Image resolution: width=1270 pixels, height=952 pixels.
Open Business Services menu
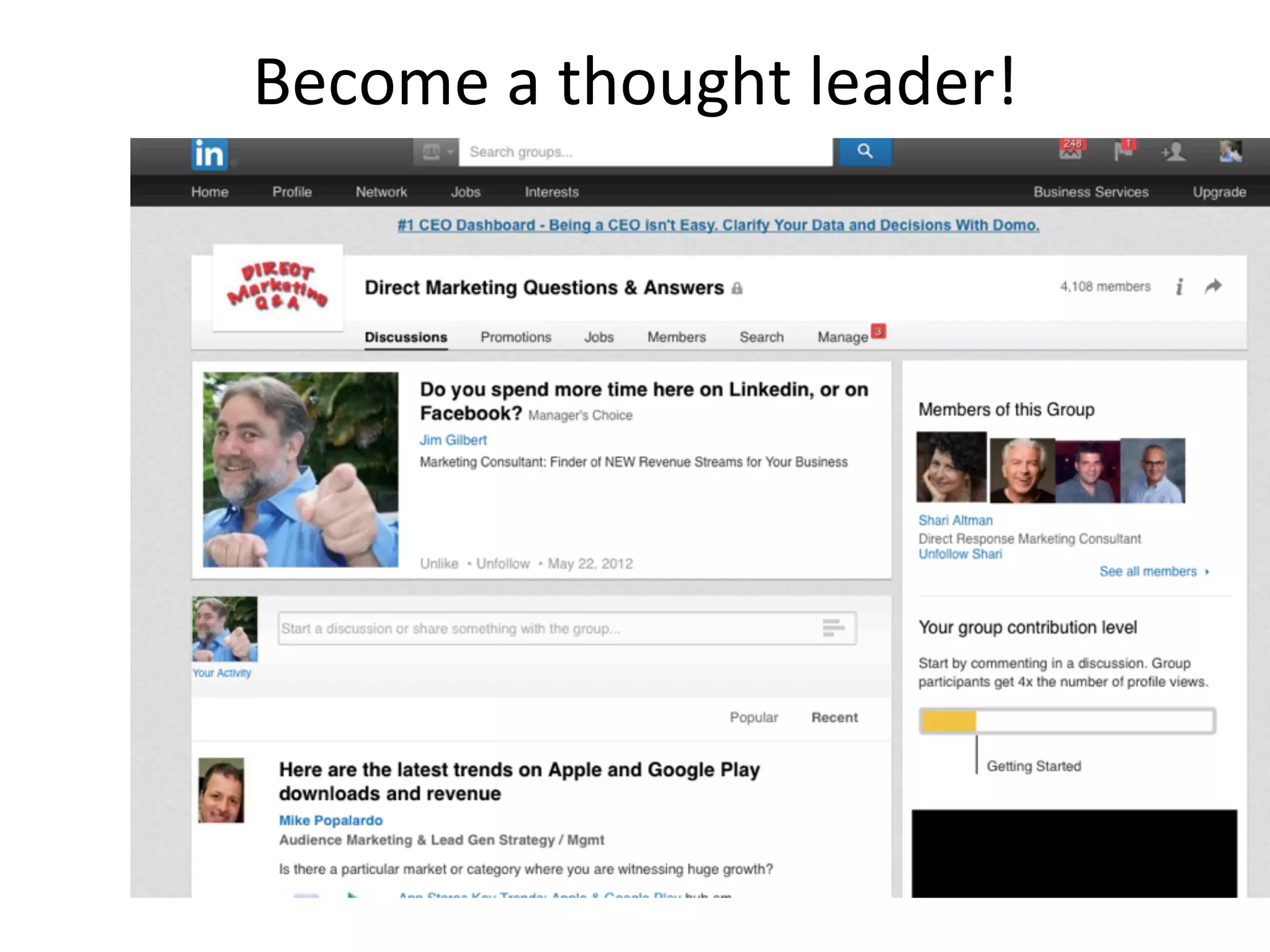point(1091,192)
